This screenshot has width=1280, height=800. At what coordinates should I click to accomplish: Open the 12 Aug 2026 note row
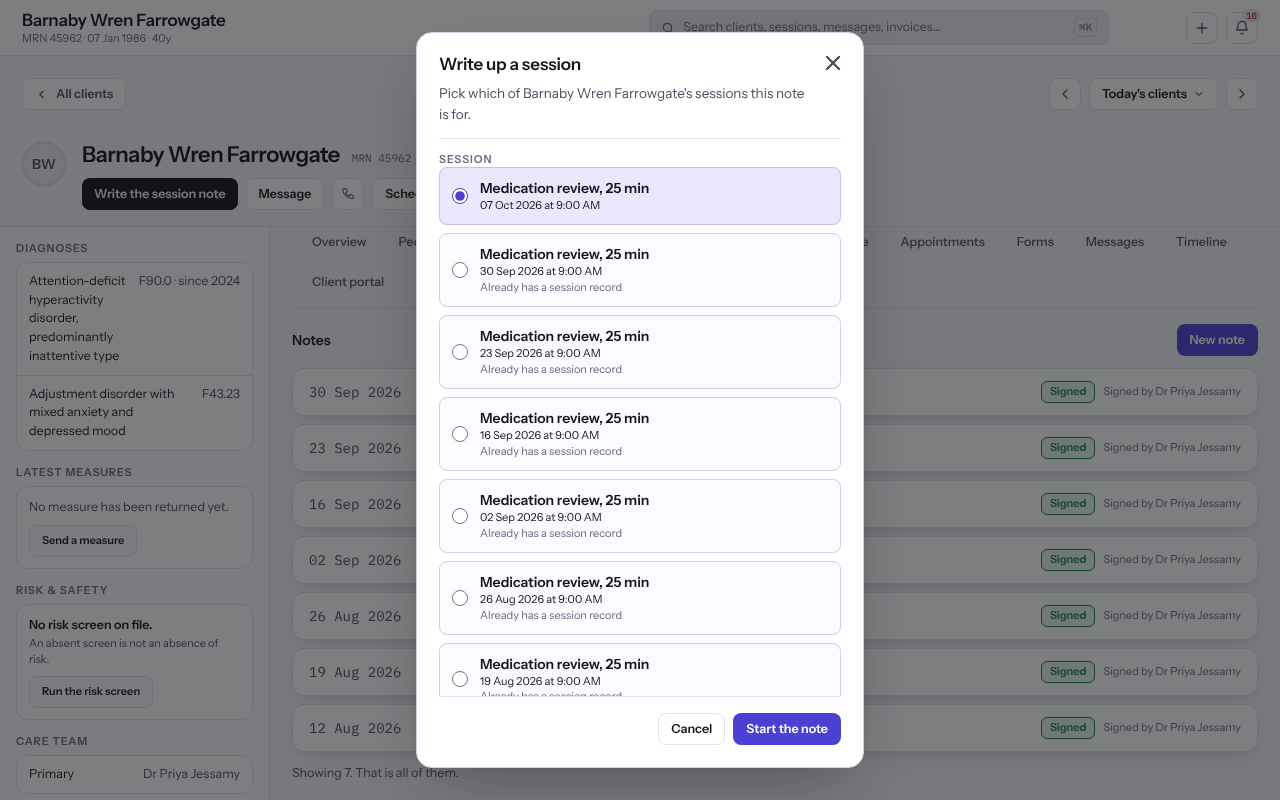775,728
